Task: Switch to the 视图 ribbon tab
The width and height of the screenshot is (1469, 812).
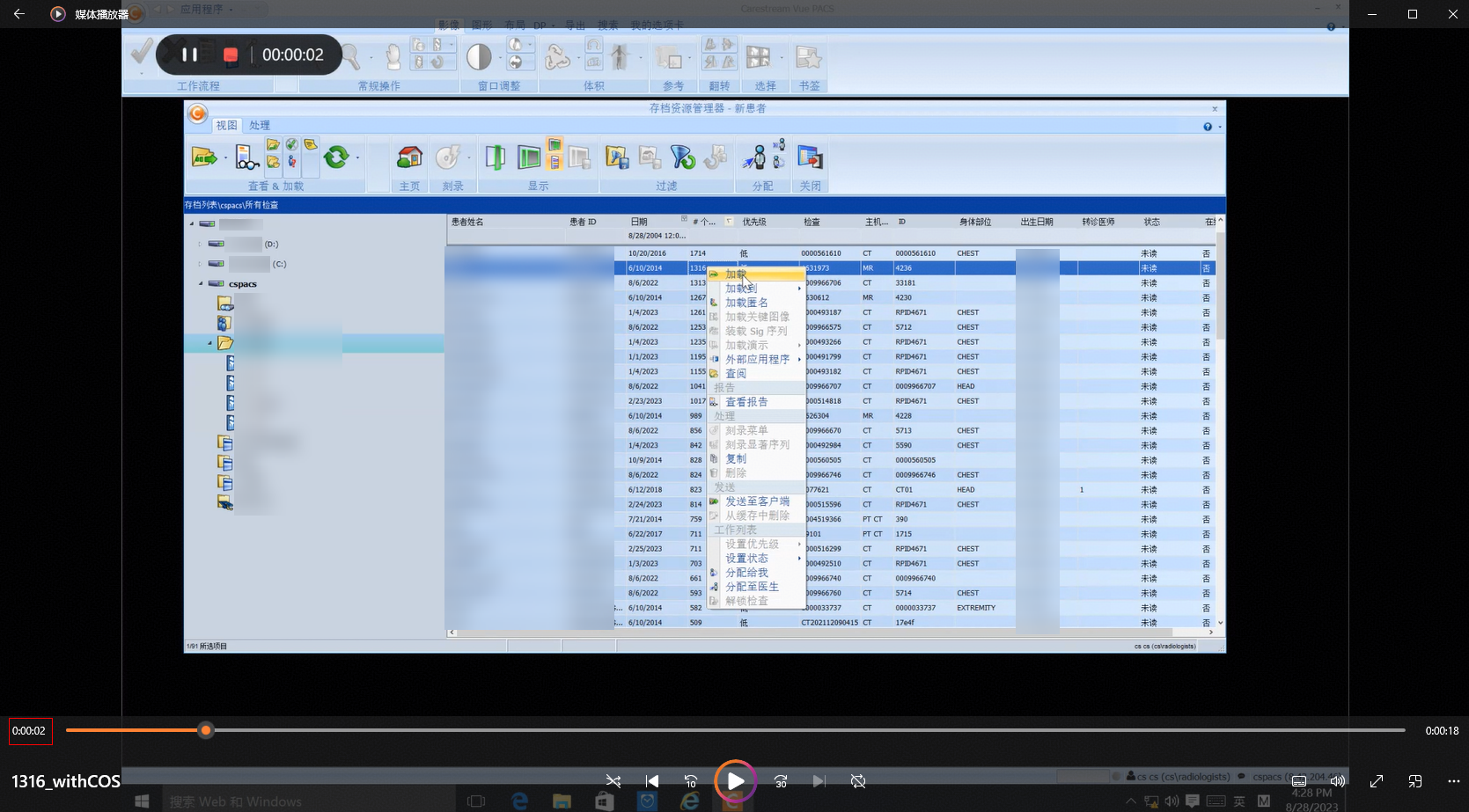Action: pos(227,126)
